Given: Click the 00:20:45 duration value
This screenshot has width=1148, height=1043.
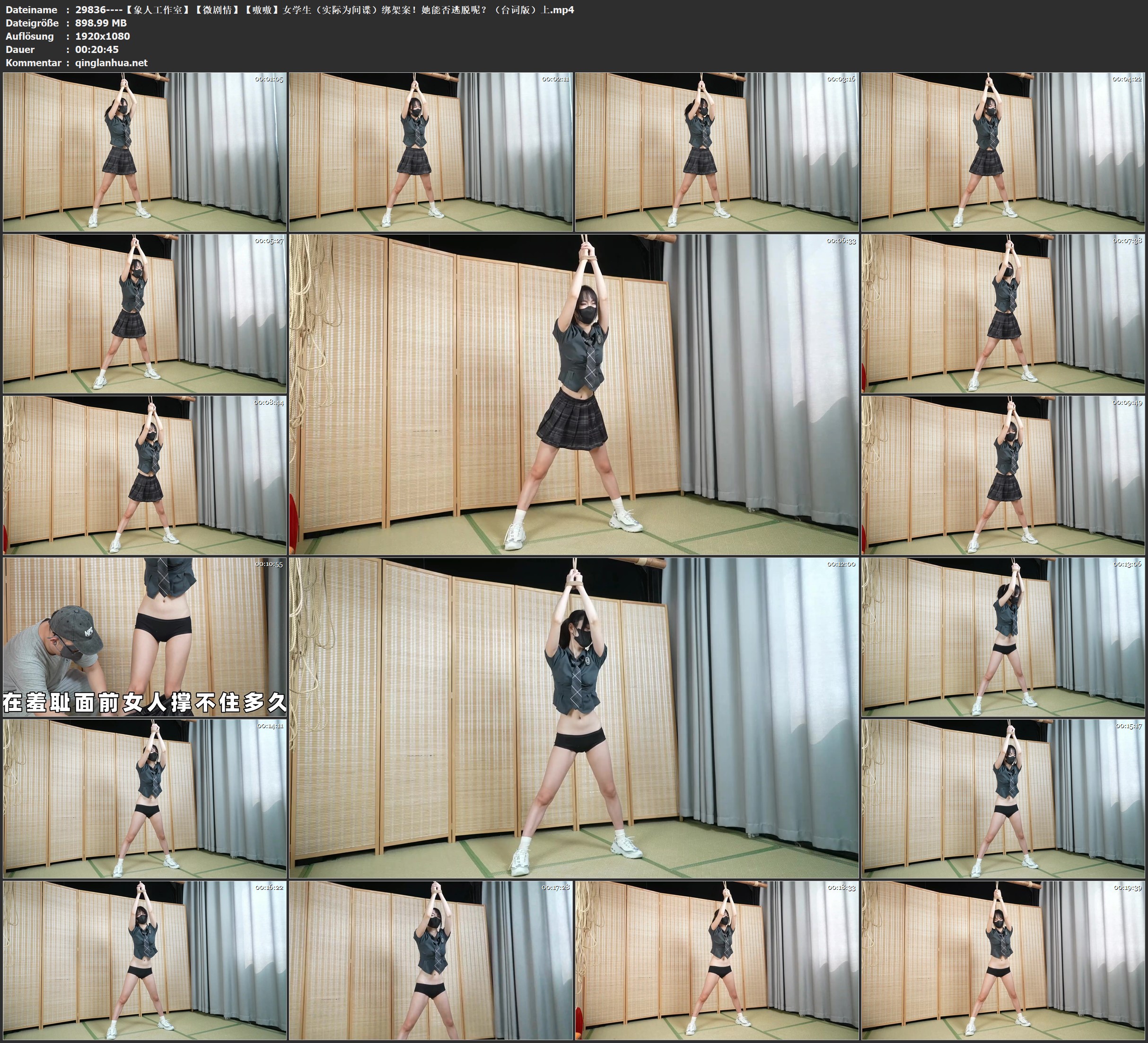Looking at the screenshot, I should pos(97,50).
